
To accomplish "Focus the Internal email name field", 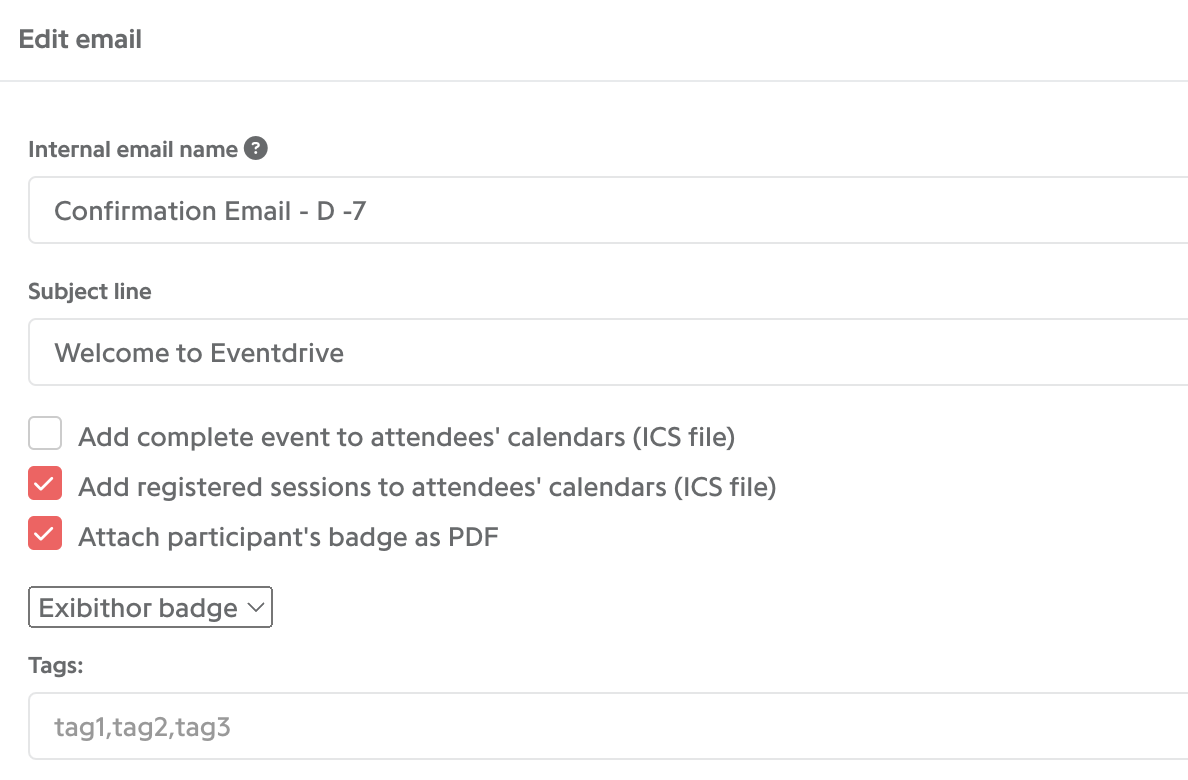I will click(x=608, y=210).
